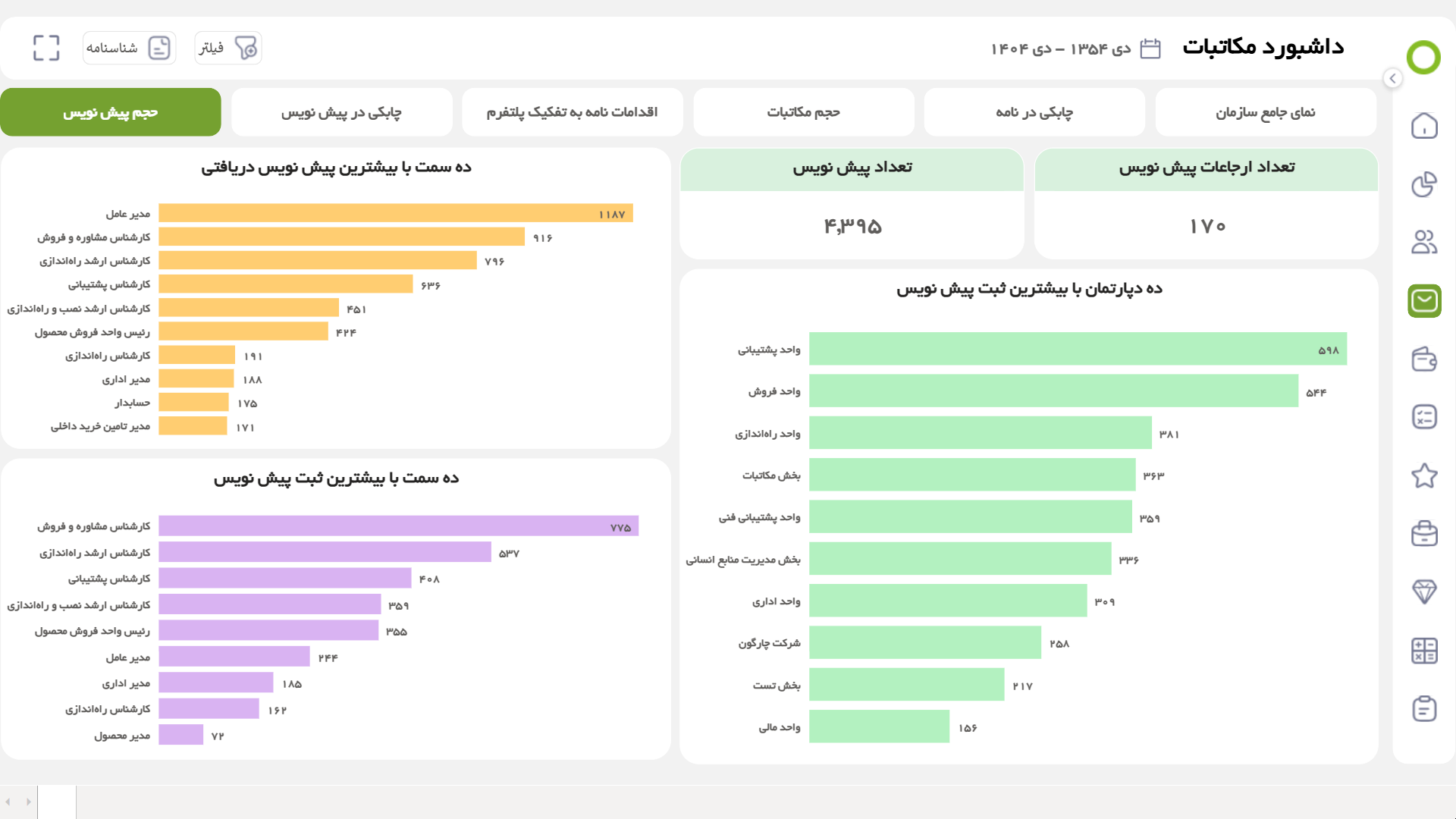Viewport: 1456px width, 819px height.
Task: Open the clipboard icon in sidebar
Action: (x=1424, y=708)
